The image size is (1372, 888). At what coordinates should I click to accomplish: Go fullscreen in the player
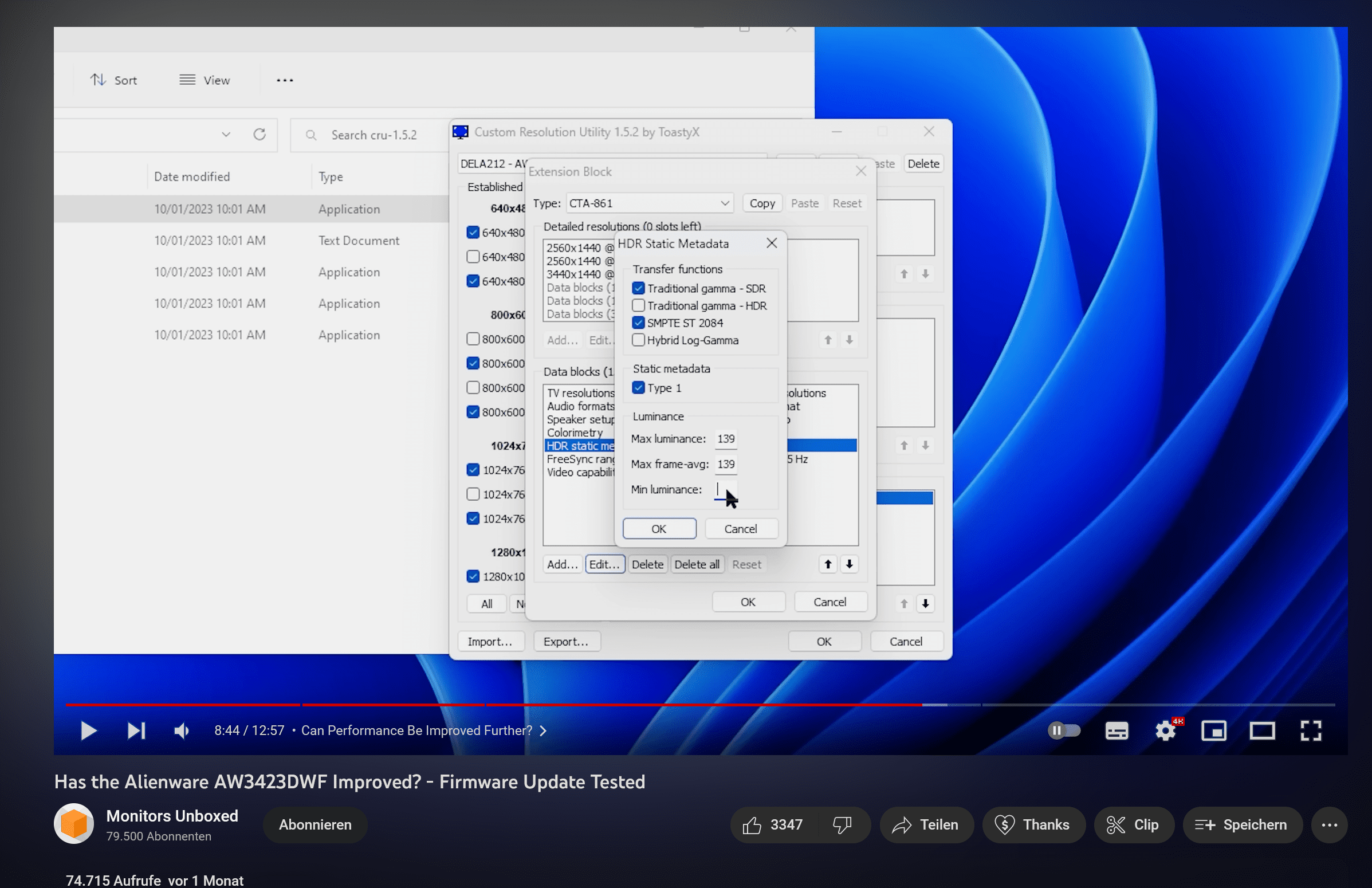tap(1310, 730)
